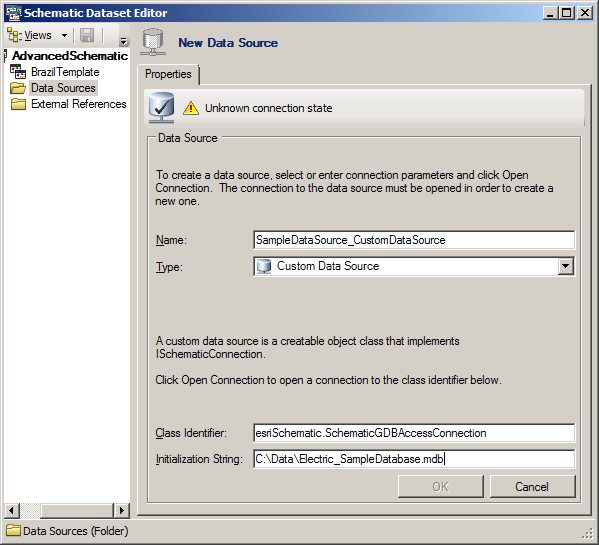Select the AdvancedSchematic root node
The width and height of the screenshot is (599, 545).
[70, 56]
